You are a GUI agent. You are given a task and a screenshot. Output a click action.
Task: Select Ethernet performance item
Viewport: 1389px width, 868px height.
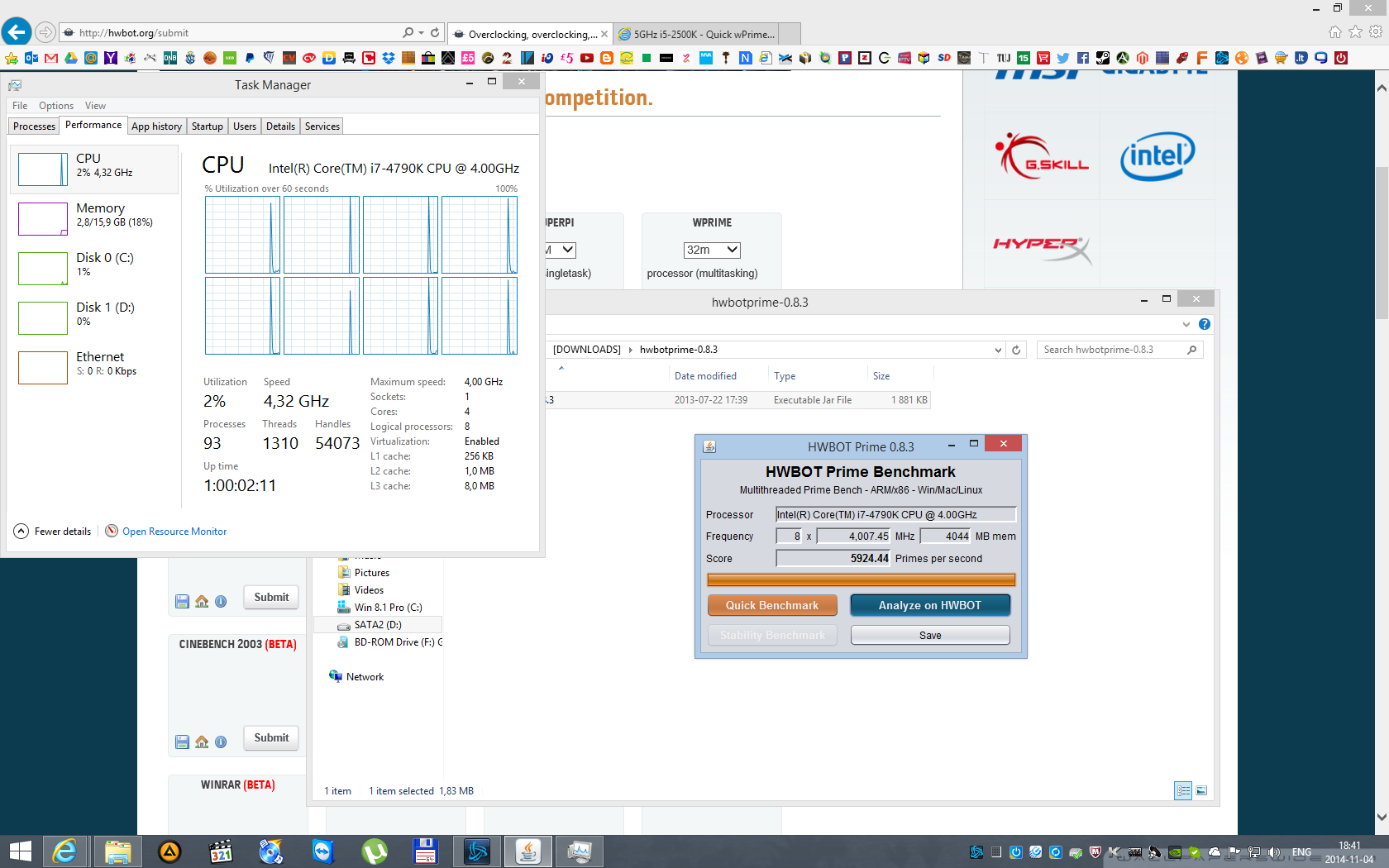click(95, 367)
